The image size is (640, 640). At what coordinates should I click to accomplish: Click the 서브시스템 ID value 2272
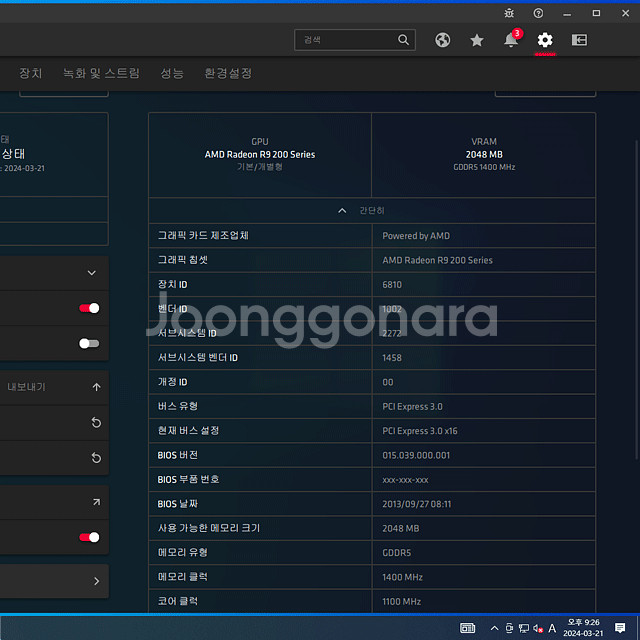392,333
